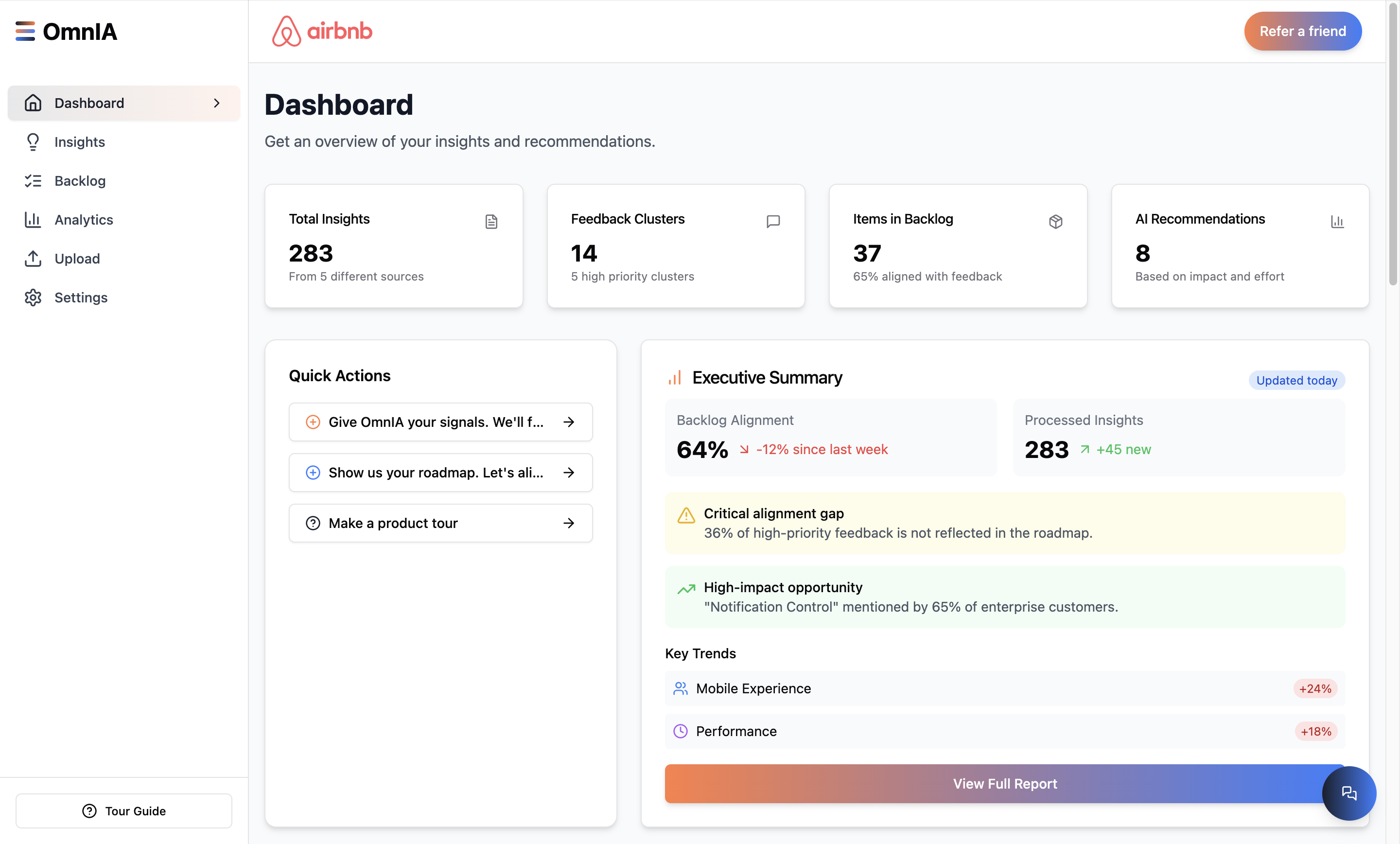Expand the Give OmnIA your signals quick action
The image size is (1400, 844).
440,422
